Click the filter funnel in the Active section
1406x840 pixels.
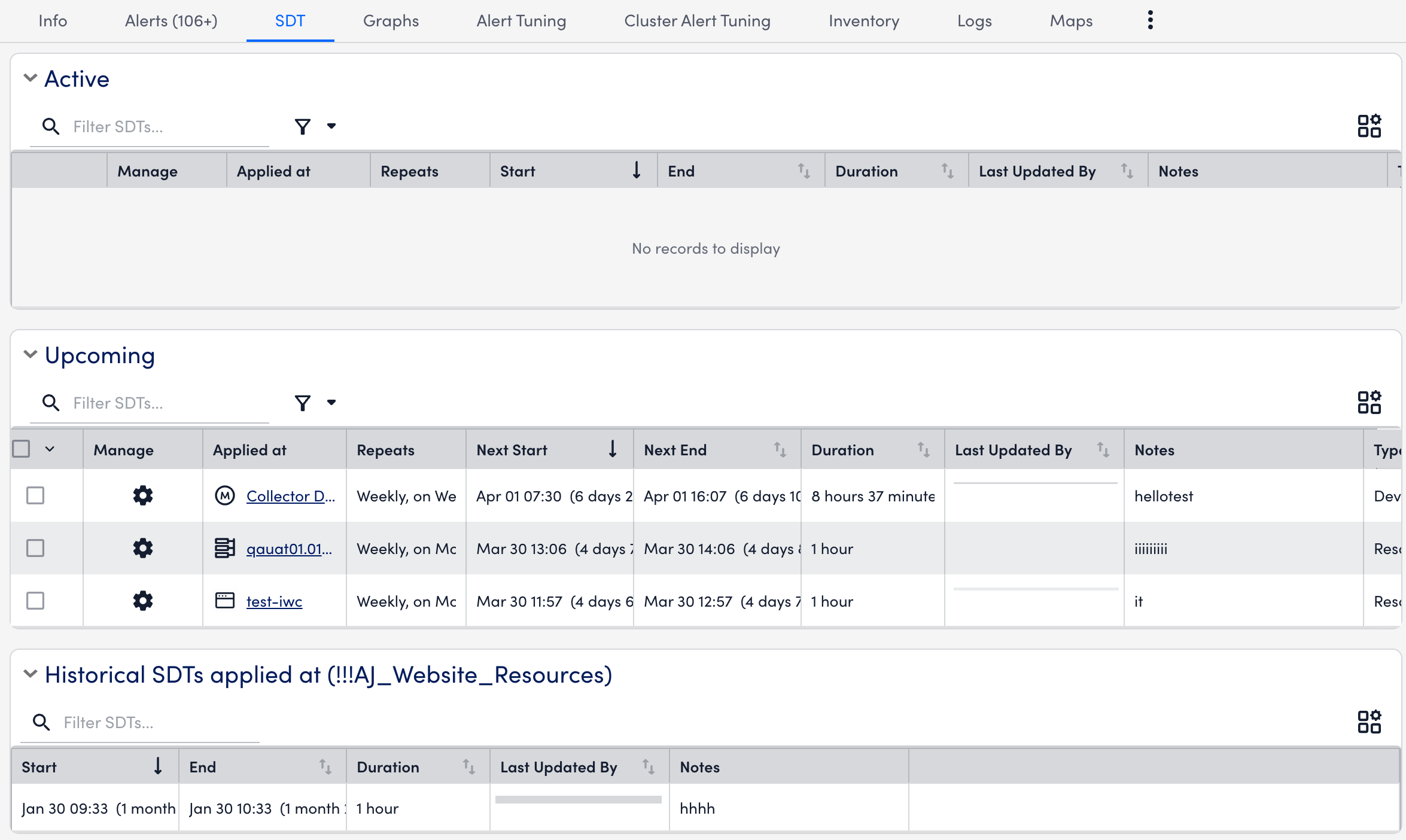pos(303,126)
